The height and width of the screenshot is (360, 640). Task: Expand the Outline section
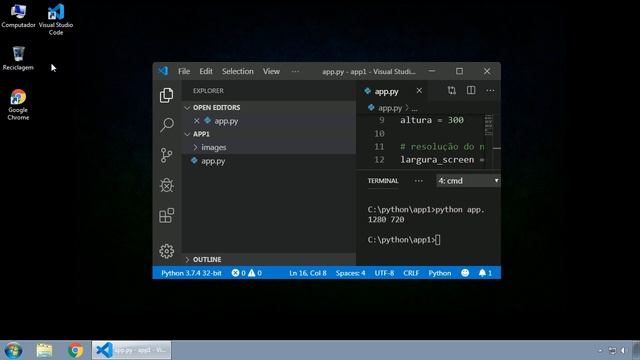coord(187,260)
